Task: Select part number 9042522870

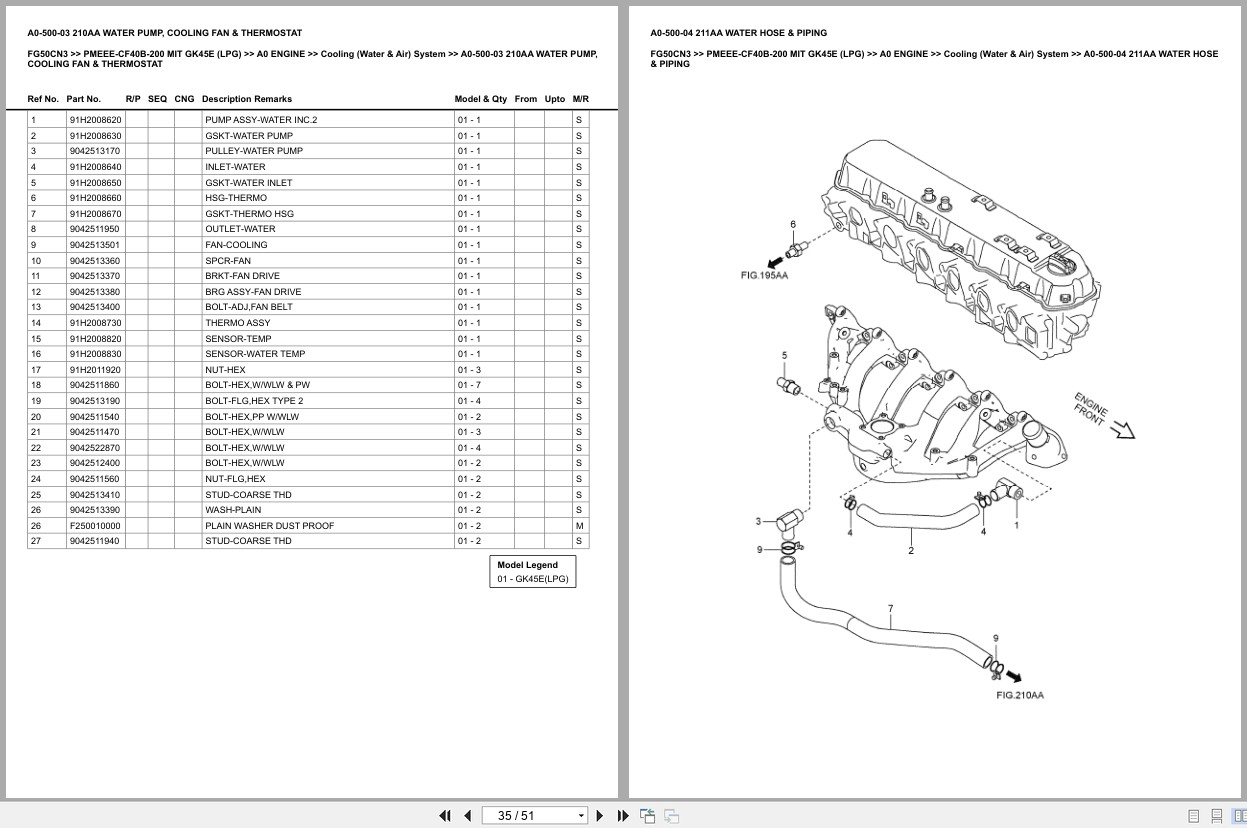Action: [95, 448]
